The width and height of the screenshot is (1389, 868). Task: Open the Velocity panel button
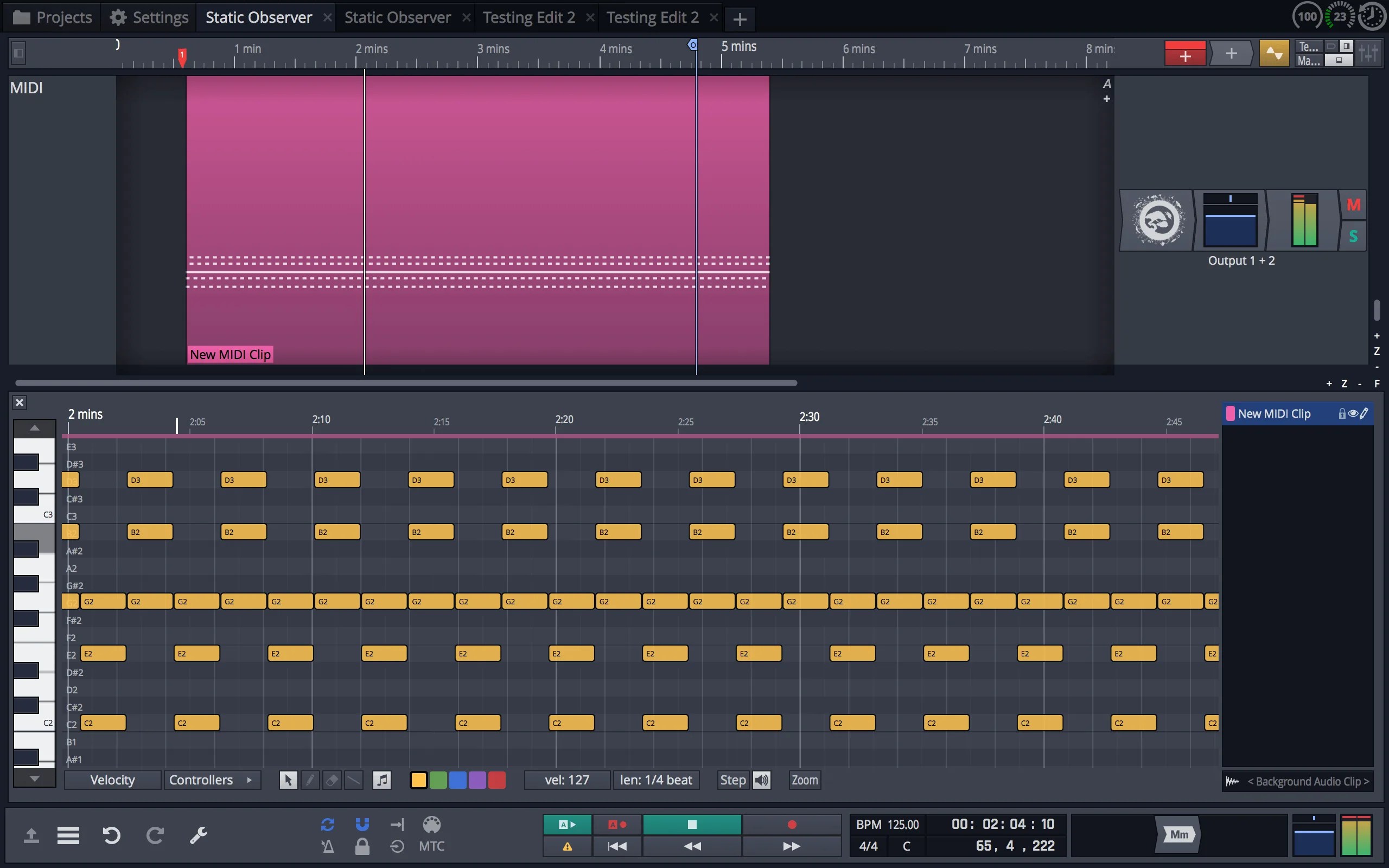(112, 780)
